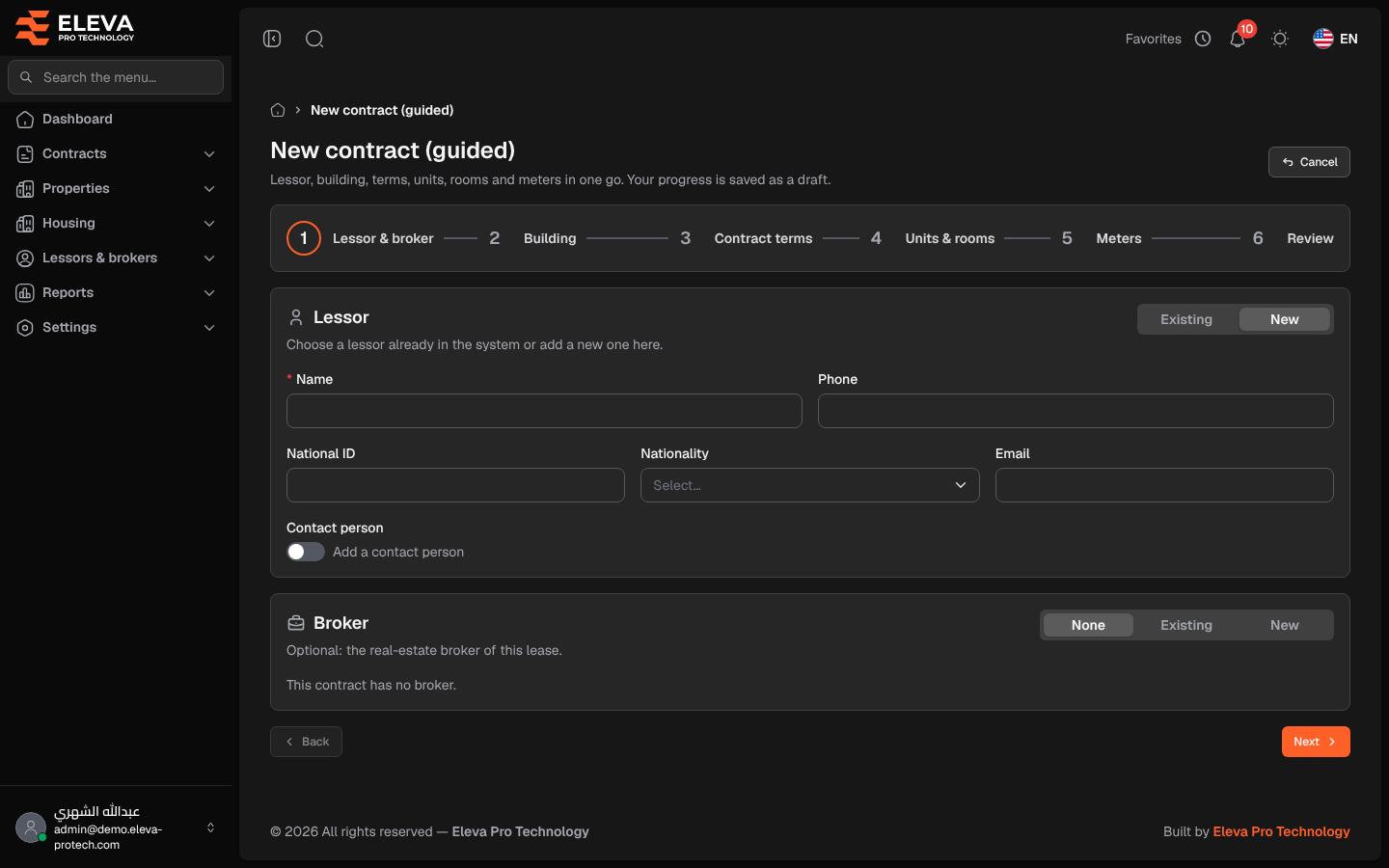Click the Reports chart icon
The width and height of the screenshot is (1389, 868).
(x=25, y=292)
